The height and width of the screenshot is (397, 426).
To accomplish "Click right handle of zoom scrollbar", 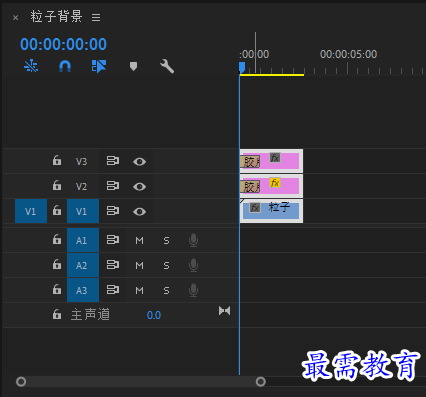I will tap(261, 381).
